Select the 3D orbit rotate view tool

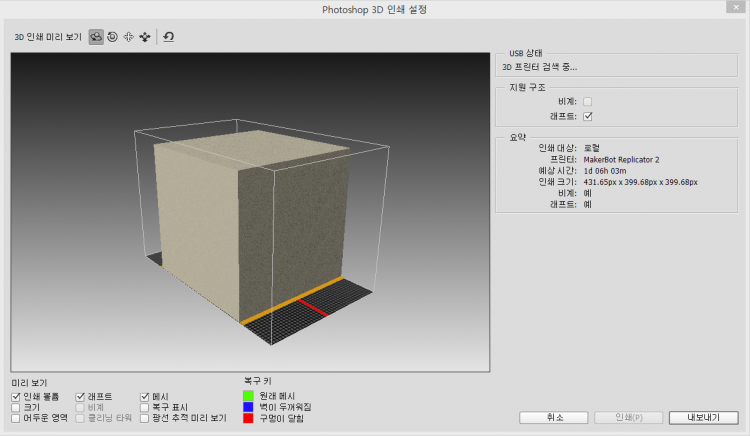pyautogui.click(x=96, y=36)
